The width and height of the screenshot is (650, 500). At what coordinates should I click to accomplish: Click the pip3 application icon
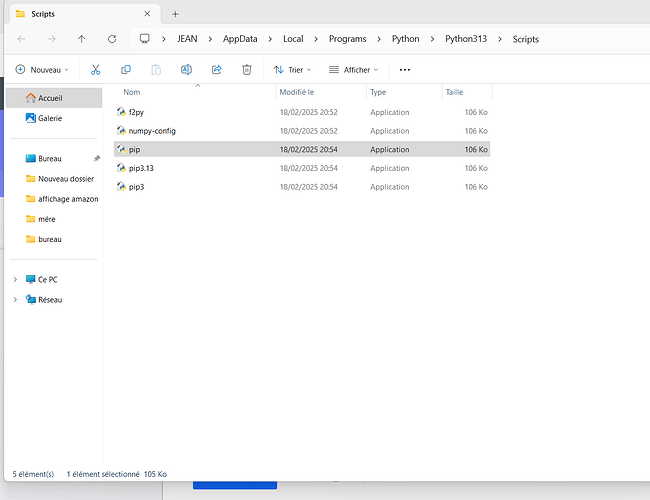[x=121, y=186]
